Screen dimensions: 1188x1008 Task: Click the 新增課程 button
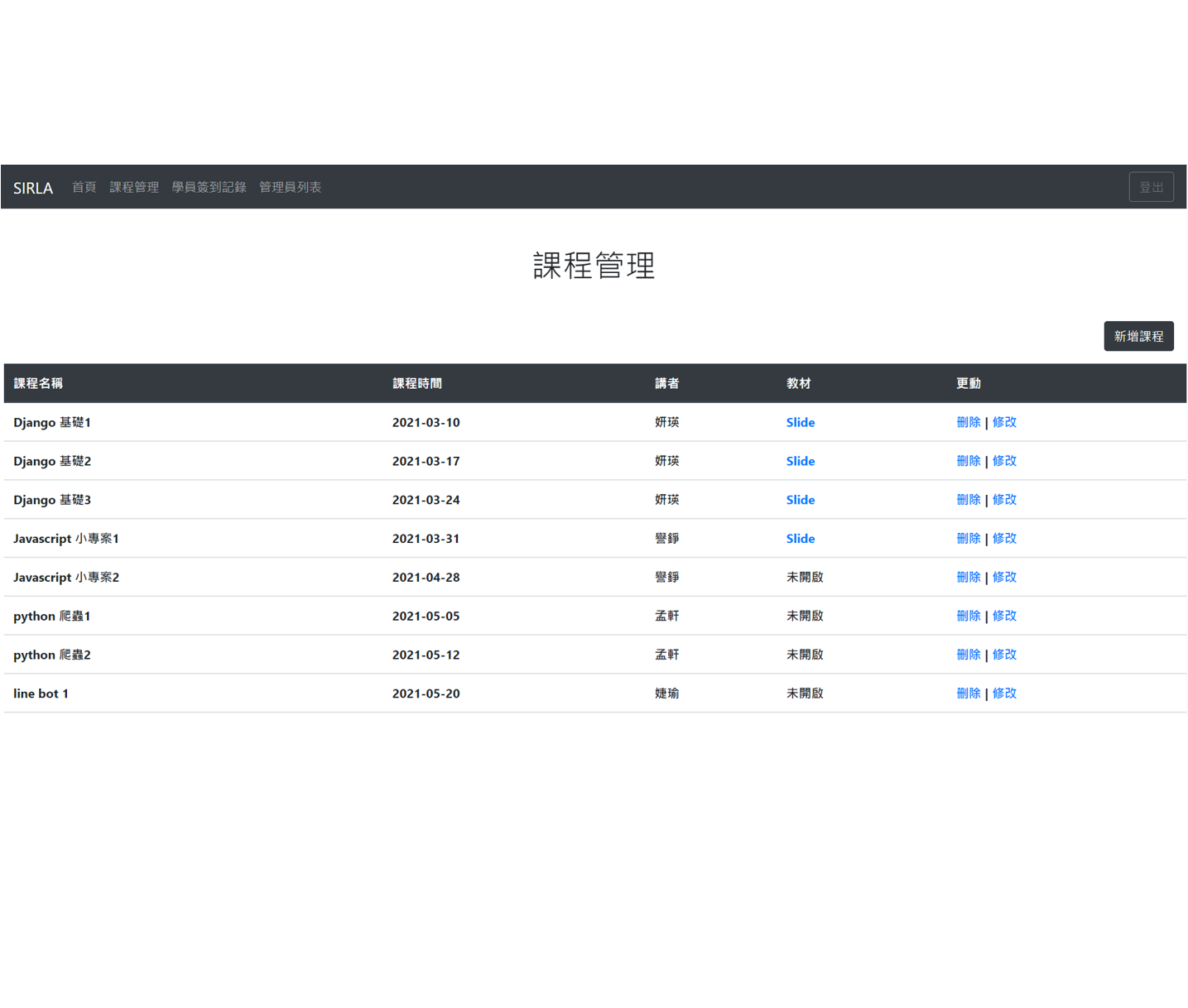point(1137,336)
